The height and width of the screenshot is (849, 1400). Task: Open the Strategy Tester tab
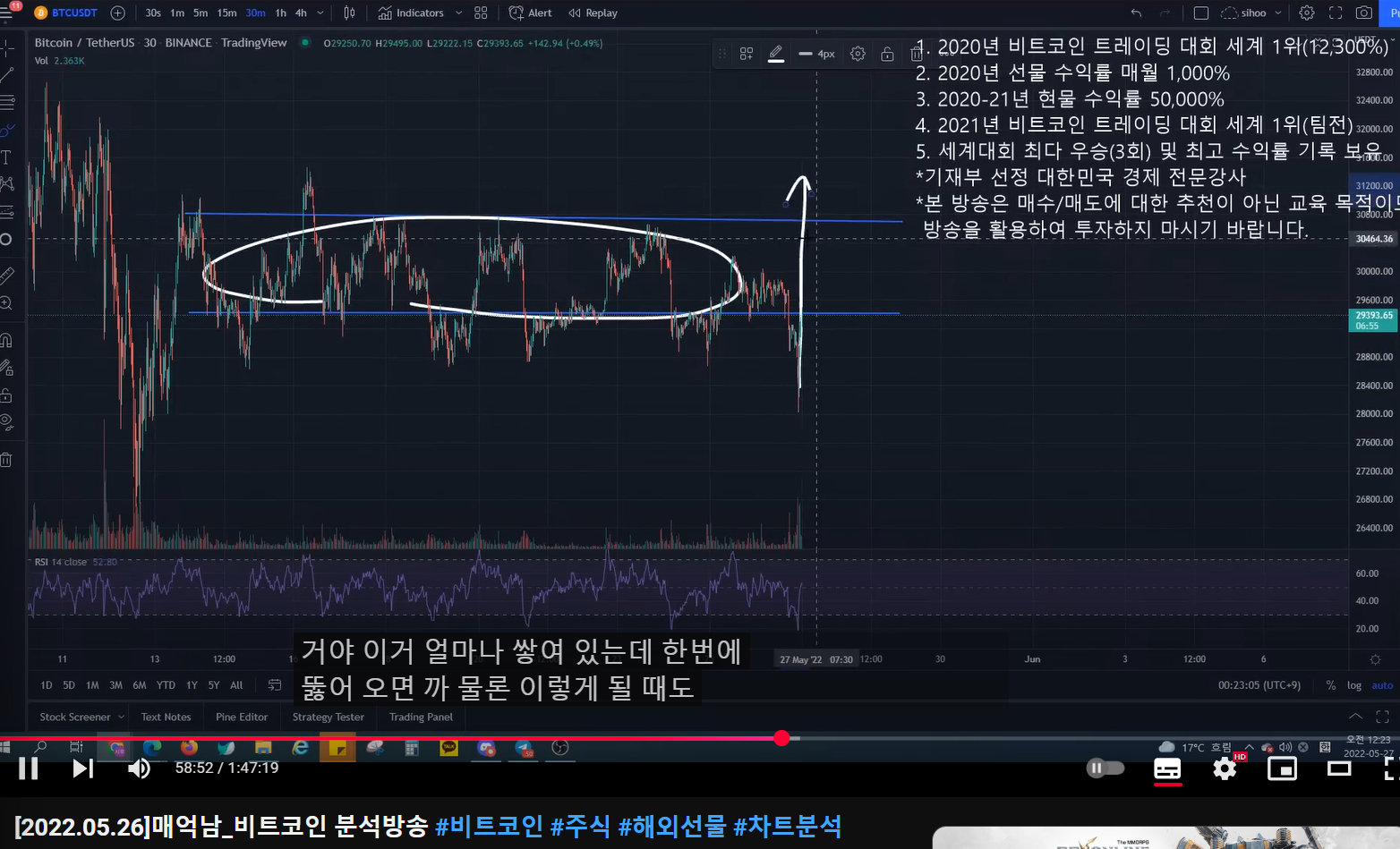tap(329, 717)
